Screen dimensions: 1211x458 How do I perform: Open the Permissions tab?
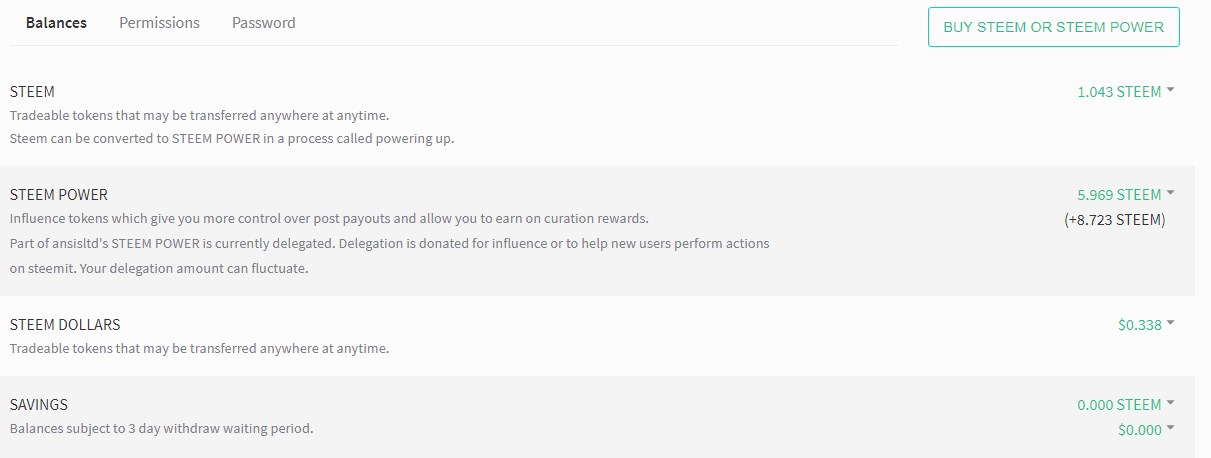point(159,22)
